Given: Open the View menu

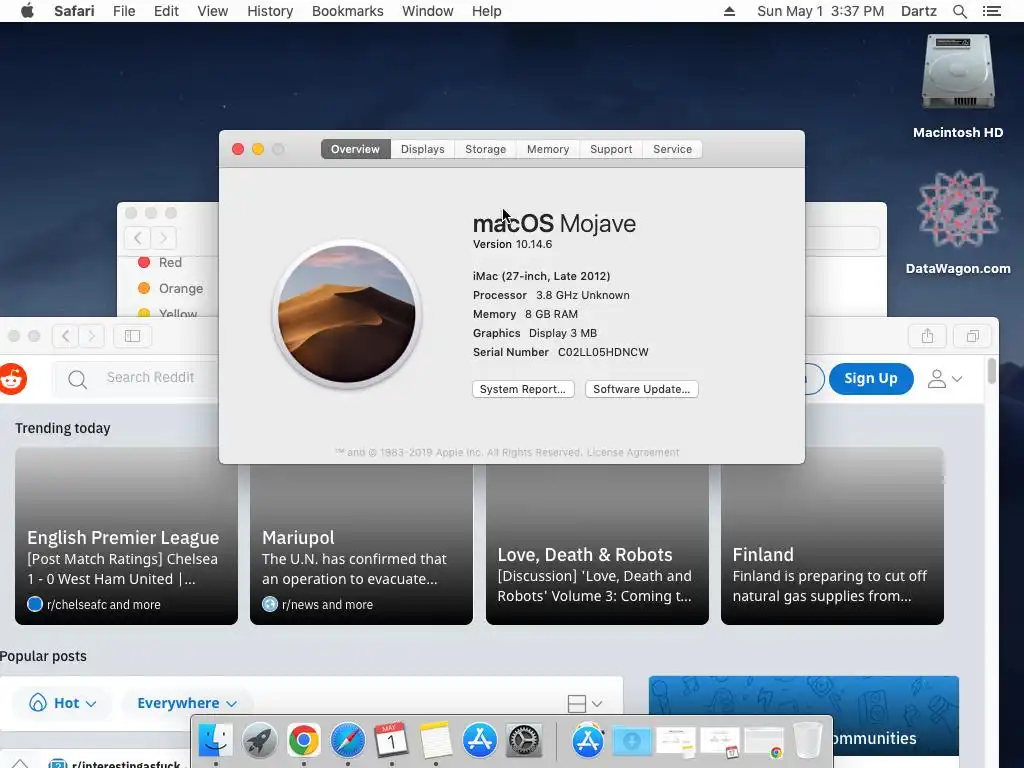Looking at the screenshot, I should click(213, 11).
